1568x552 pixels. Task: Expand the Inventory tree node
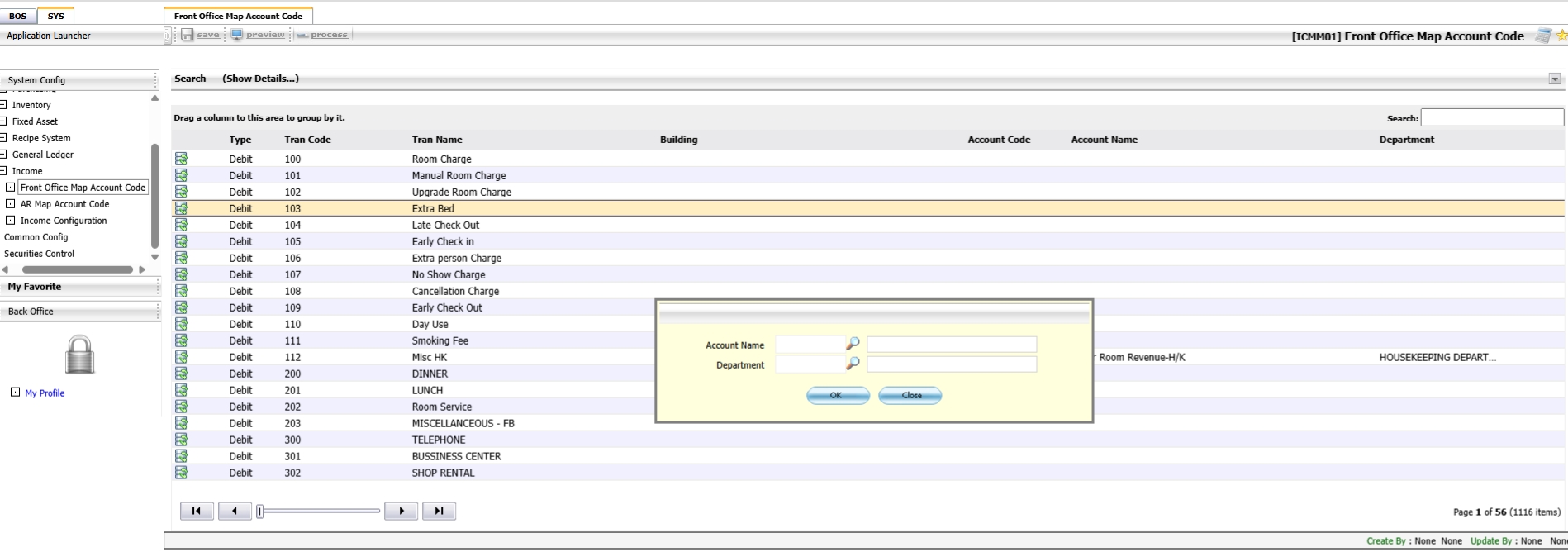3,105
